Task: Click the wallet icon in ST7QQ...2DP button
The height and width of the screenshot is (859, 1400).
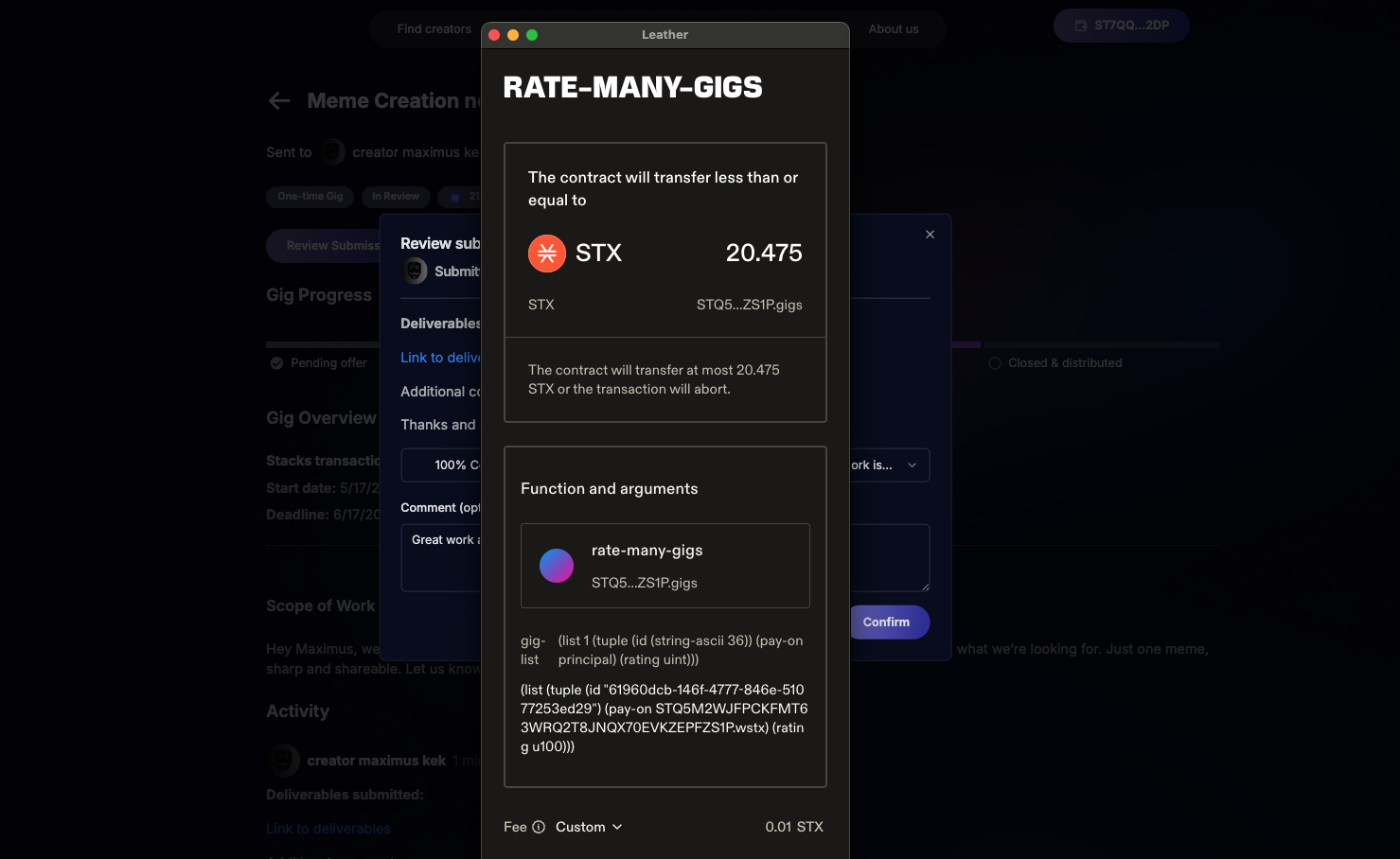Action: click(1081, 26)
